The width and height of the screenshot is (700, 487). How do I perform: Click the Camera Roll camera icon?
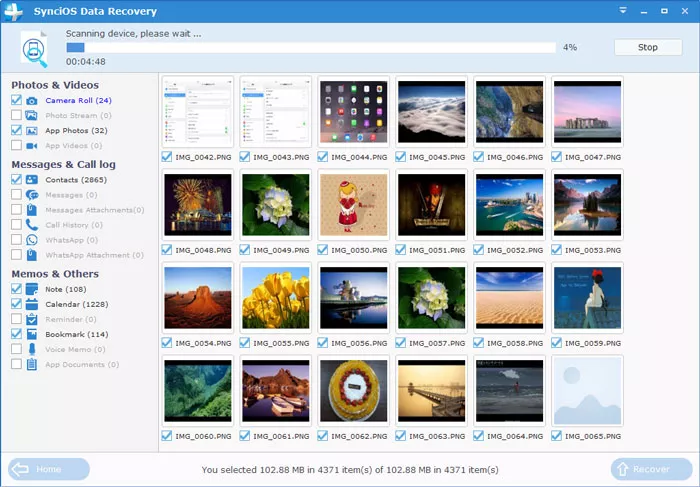(32, 101)
